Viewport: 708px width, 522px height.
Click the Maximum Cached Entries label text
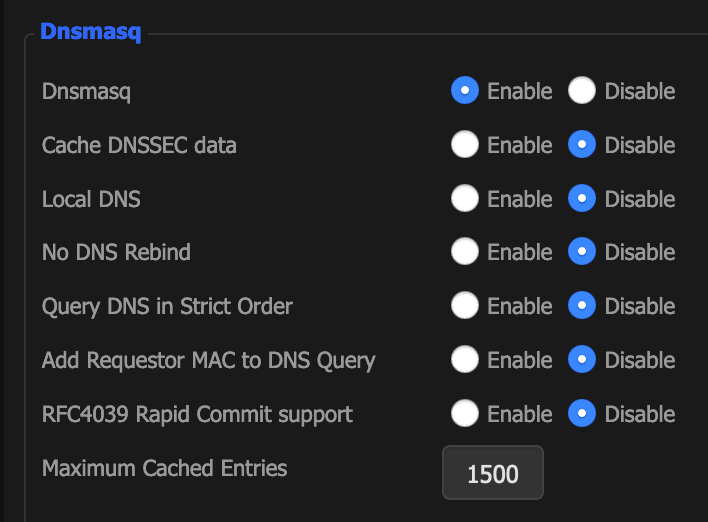[x=164, y=468]
